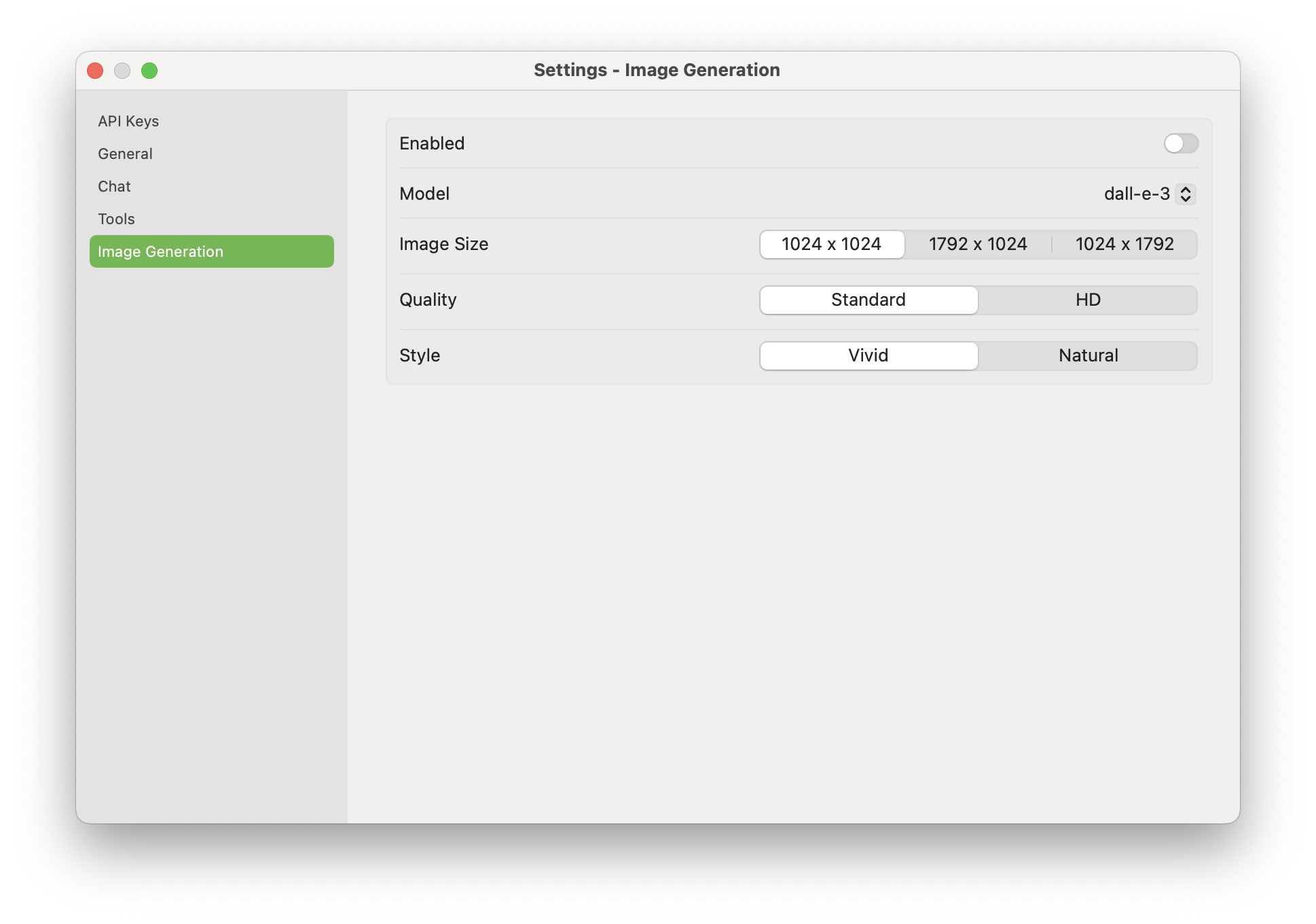
Task: Pick the 1024 x 1792 image size
Action: 1124,244
